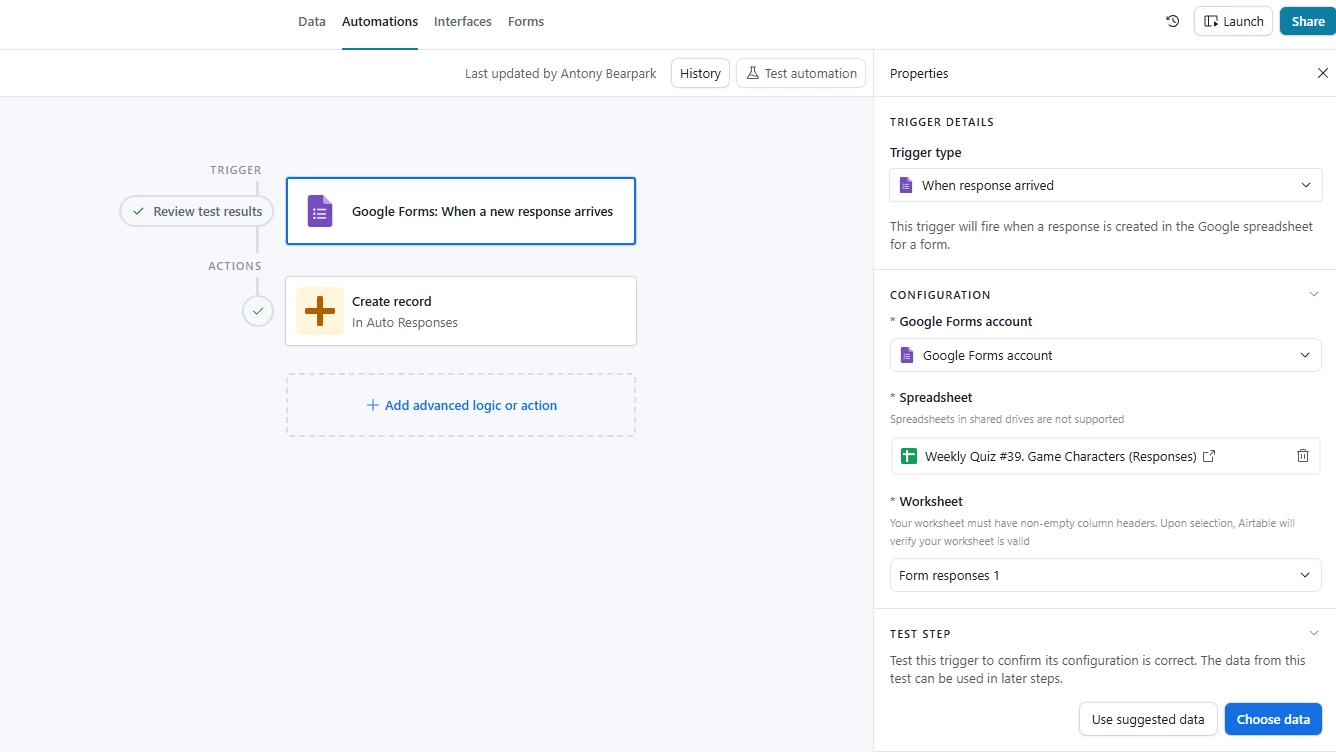Open the Google Forms account dropdown

pos(1106,355)
